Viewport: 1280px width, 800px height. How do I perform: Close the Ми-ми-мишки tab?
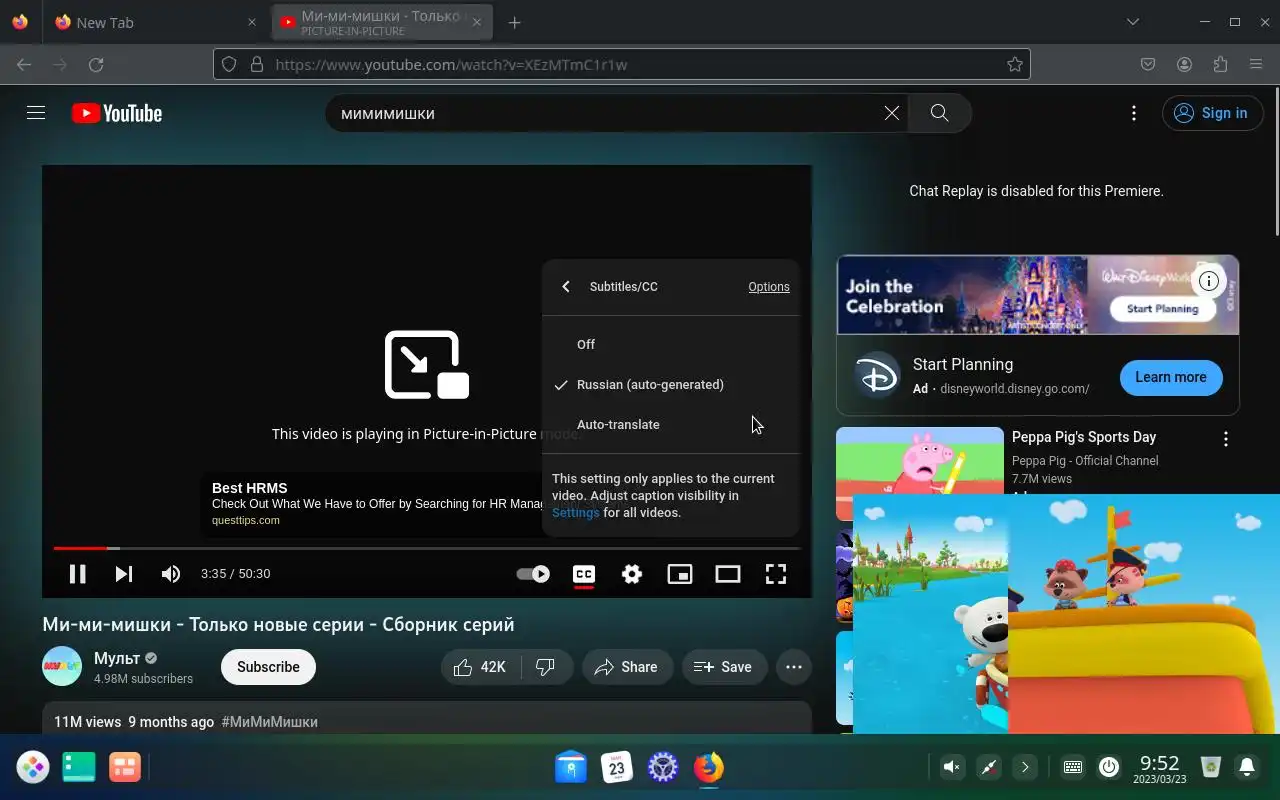tap(477, 22)
